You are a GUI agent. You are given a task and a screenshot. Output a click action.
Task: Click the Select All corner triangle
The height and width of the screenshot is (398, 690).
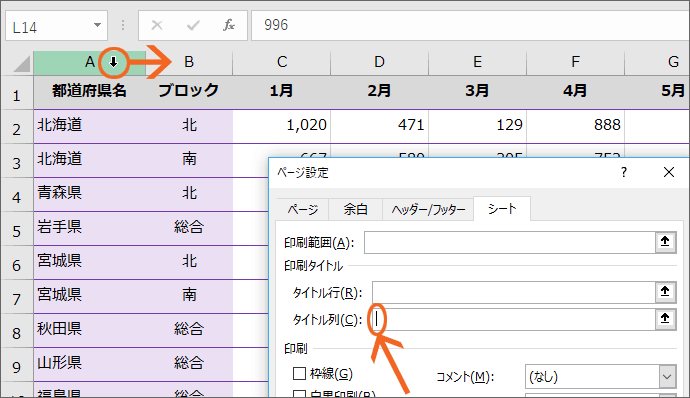tap(22, 64)
